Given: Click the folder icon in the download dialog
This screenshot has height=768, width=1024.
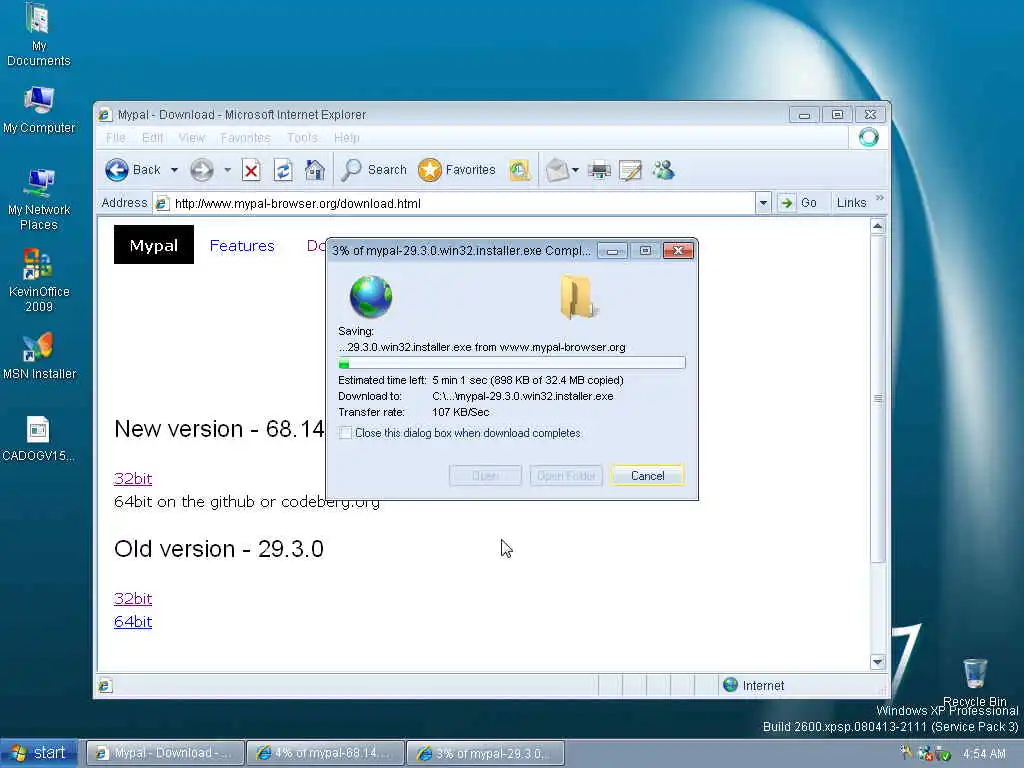Looking at the screenshot, I should (x=577, y=296).
